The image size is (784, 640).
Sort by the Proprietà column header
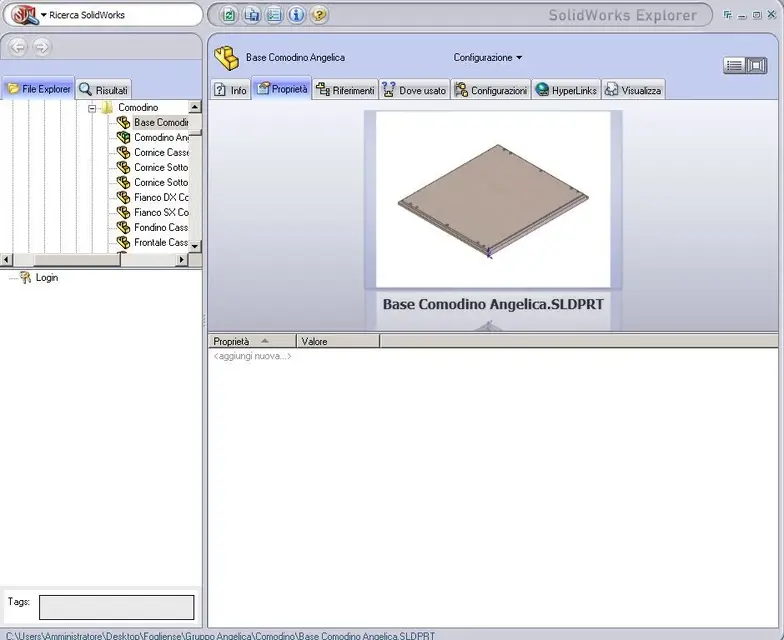pos(252,342)
